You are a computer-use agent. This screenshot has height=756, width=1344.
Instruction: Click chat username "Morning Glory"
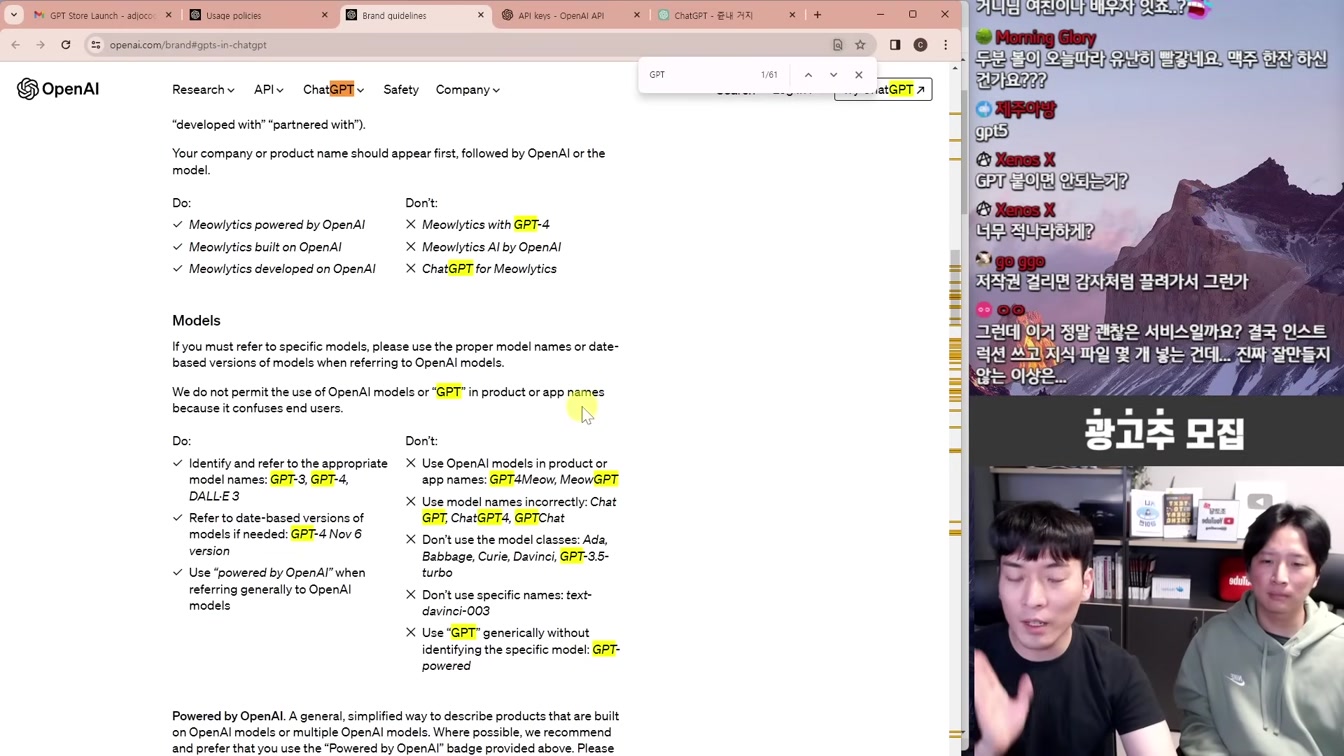point(1045,38)
